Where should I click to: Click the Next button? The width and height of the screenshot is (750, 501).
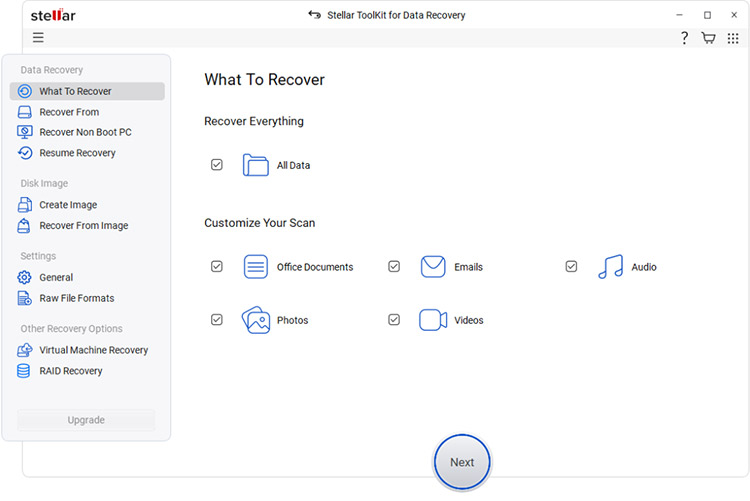pos(462,462)
